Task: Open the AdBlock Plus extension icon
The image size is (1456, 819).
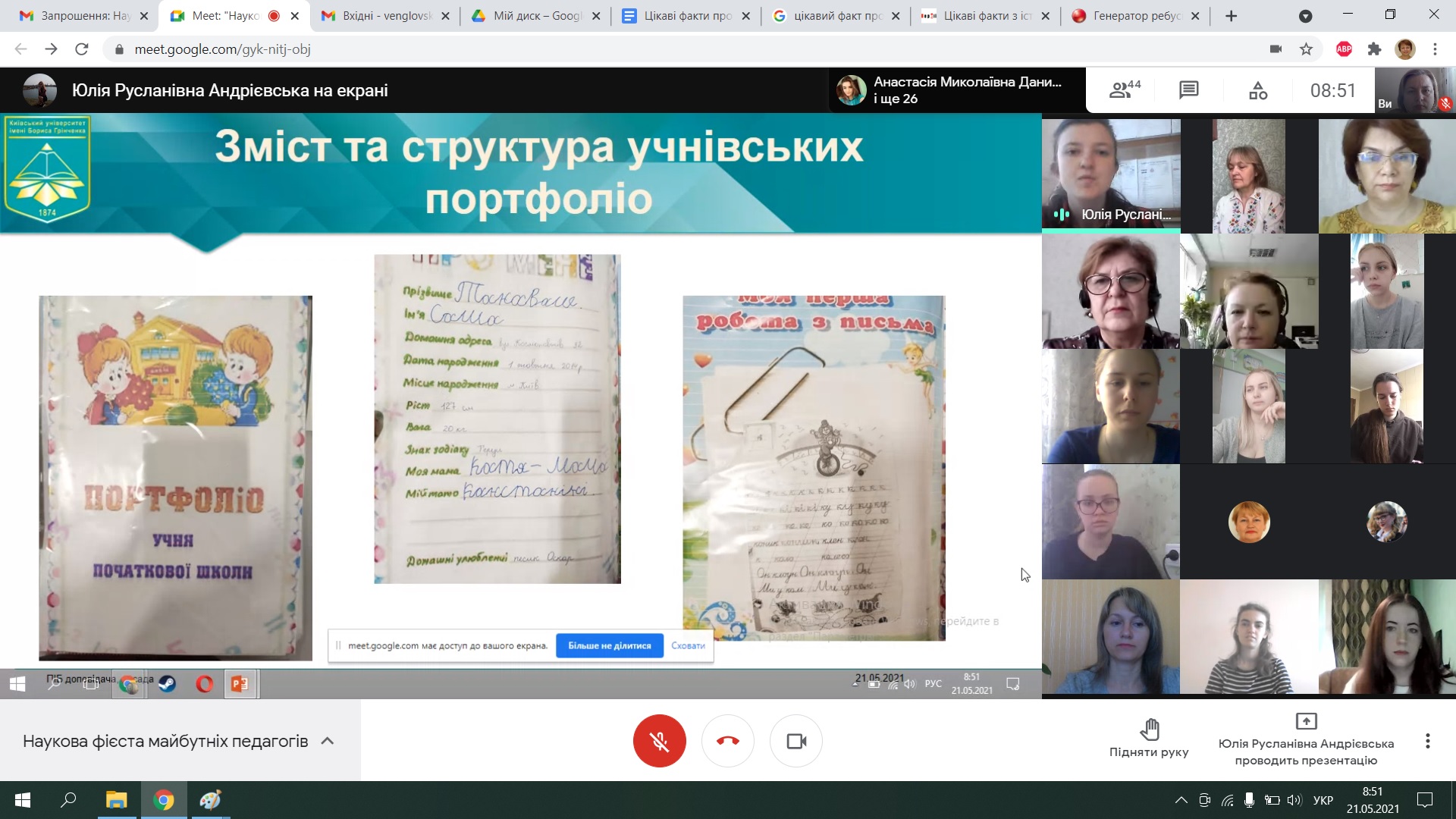Action: (1344, 49)
